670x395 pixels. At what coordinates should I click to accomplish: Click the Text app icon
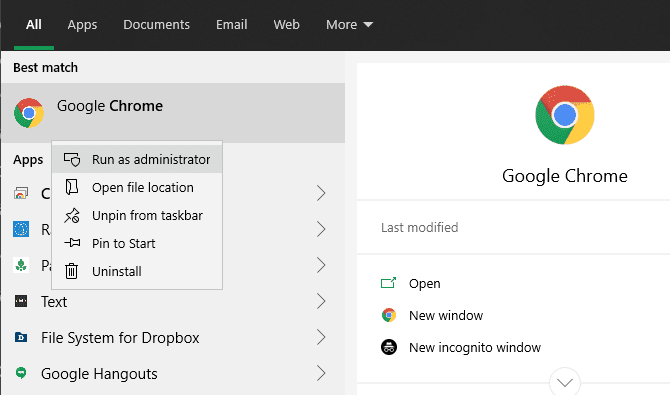coord(21,301)
